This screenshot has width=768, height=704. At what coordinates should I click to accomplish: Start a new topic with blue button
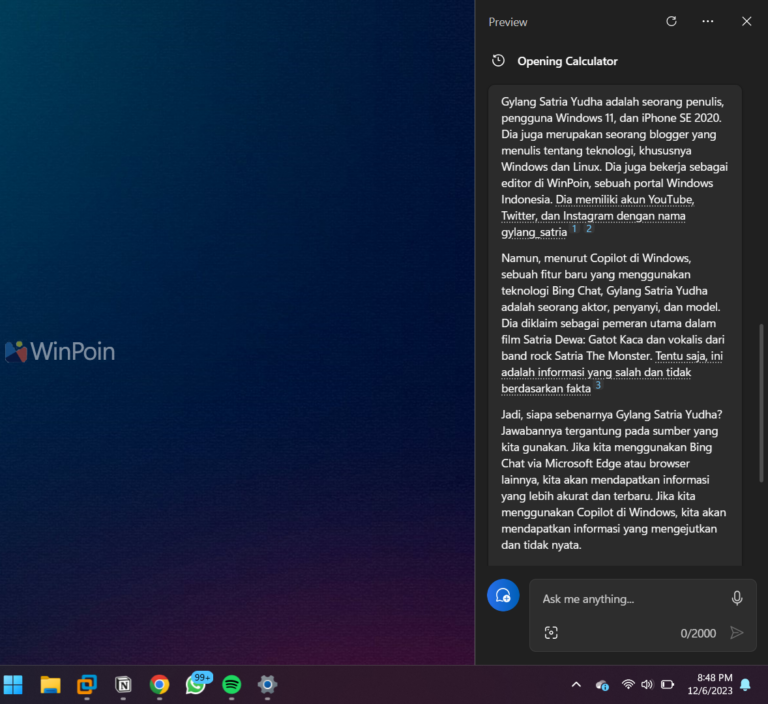coord(503,595)
